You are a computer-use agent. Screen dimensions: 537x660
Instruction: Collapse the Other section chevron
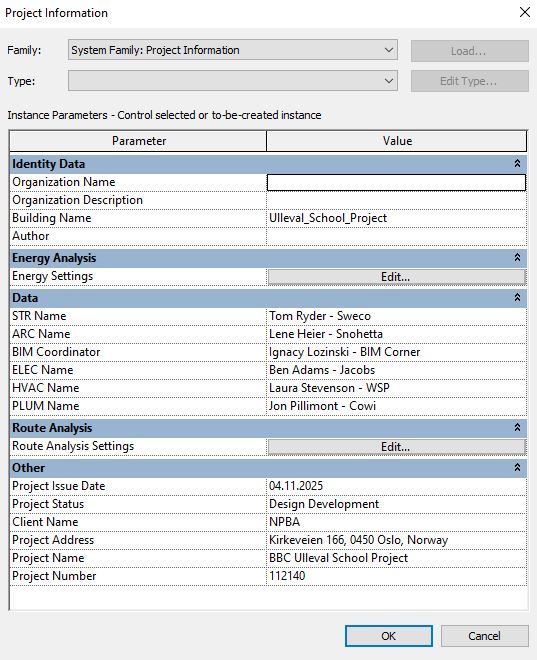pos(517,468)
